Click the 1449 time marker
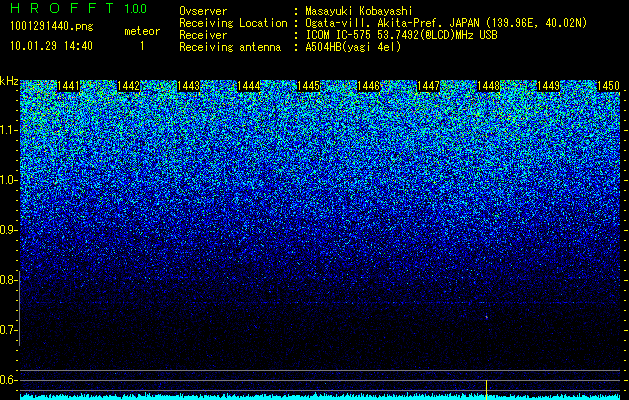Image resolution: width=629 pixels, height=400 pixels. point(548,86)
